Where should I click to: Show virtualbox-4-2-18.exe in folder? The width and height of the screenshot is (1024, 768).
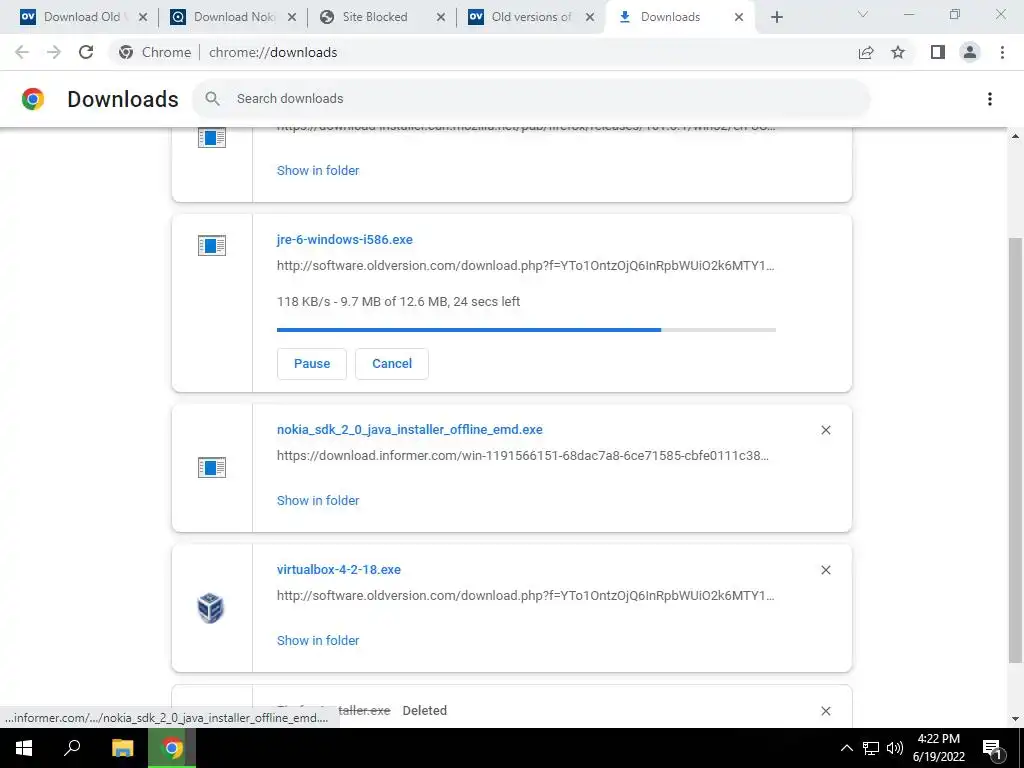pos(318,641)
